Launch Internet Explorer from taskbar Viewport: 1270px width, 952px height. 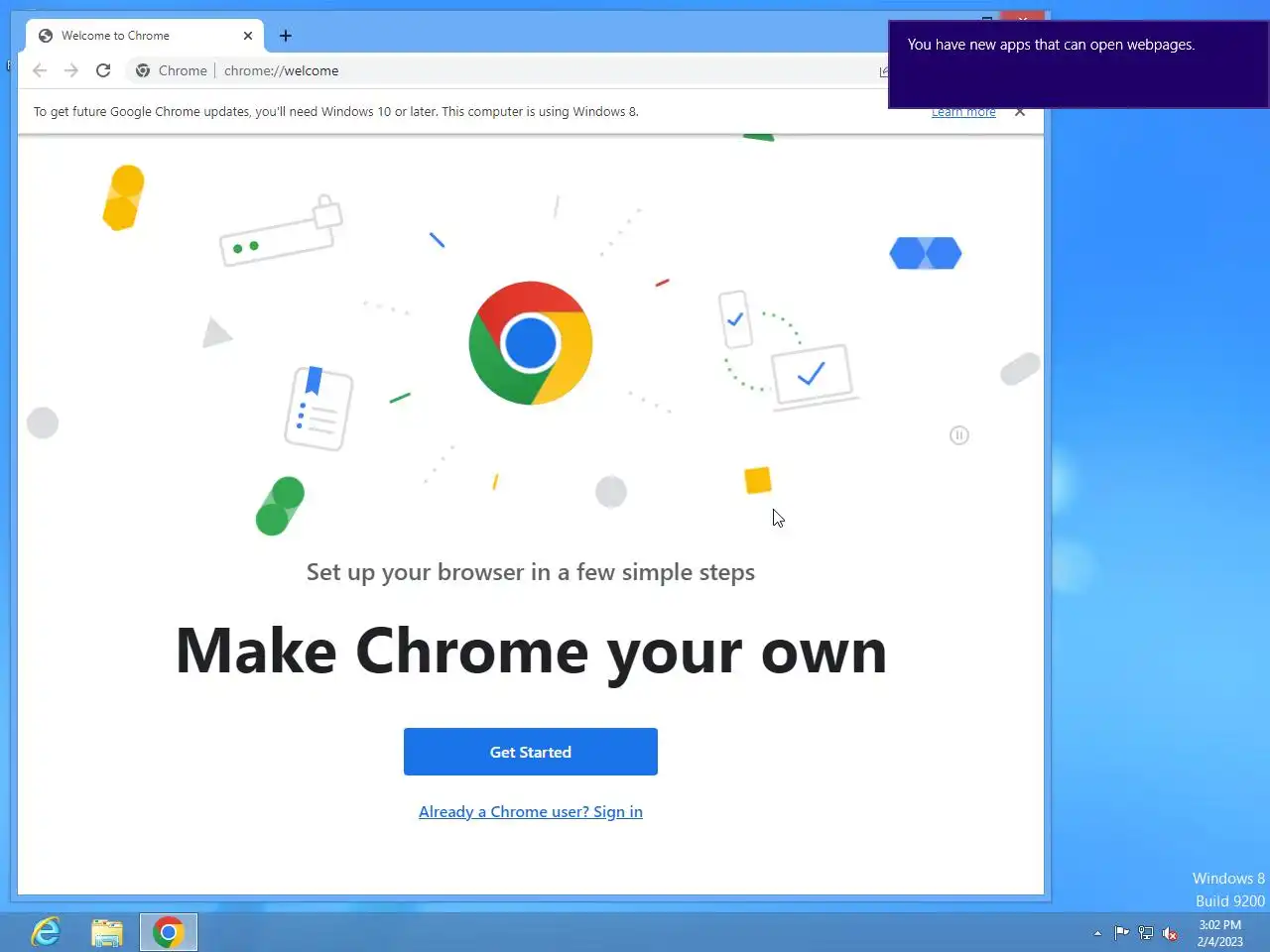click(x=46, y=932)
